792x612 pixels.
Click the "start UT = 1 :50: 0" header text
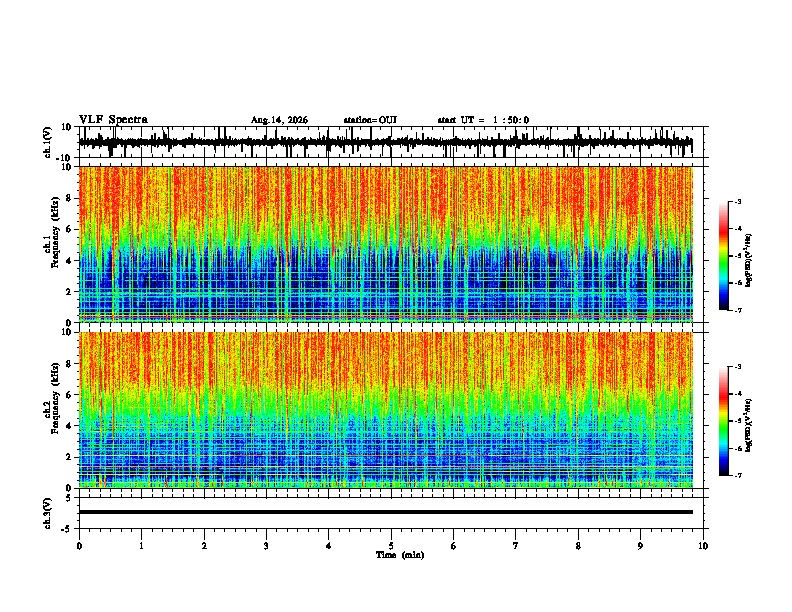483,120
